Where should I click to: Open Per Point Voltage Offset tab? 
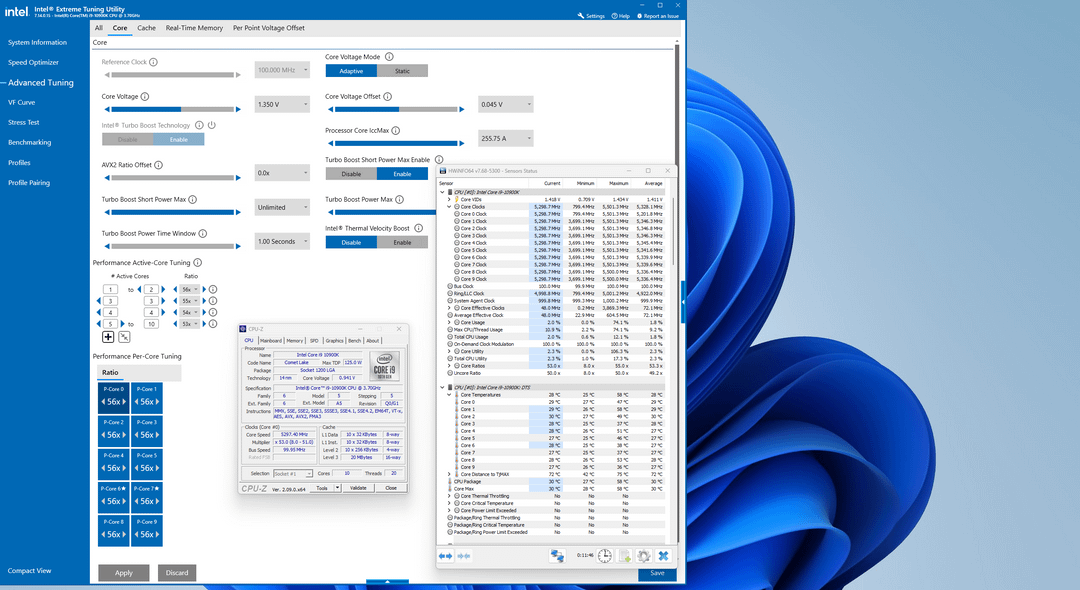point(269,28)
